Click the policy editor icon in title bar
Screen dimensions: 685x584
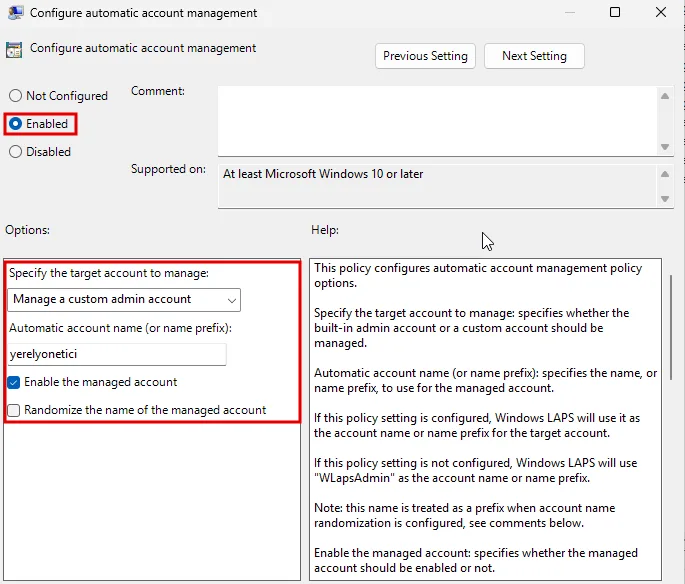click(15, 13)
